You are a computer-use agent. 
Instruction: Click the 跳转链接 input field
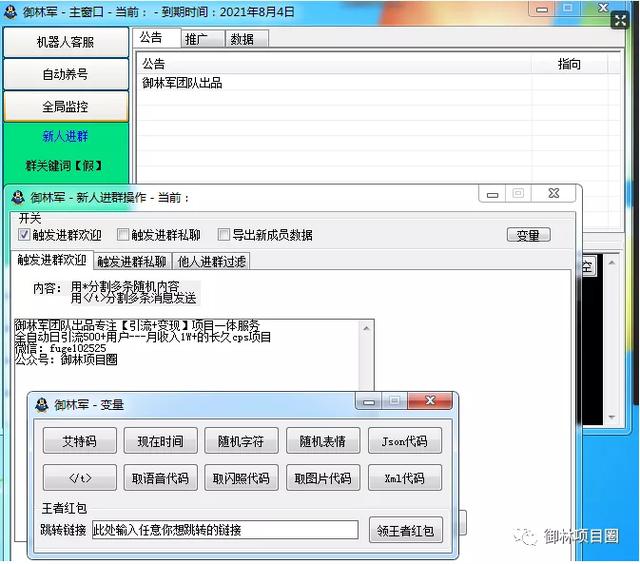pos(224,530)
